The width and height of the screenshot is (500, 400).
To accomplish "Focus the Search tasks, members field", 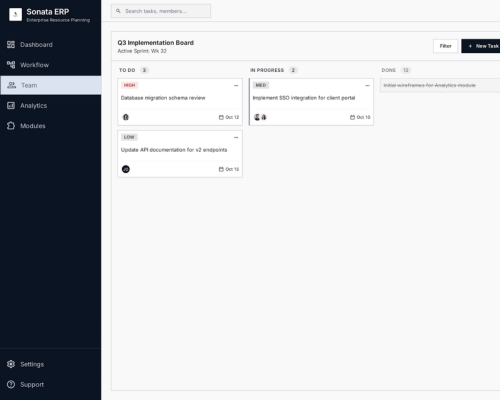I will [161, 11].
